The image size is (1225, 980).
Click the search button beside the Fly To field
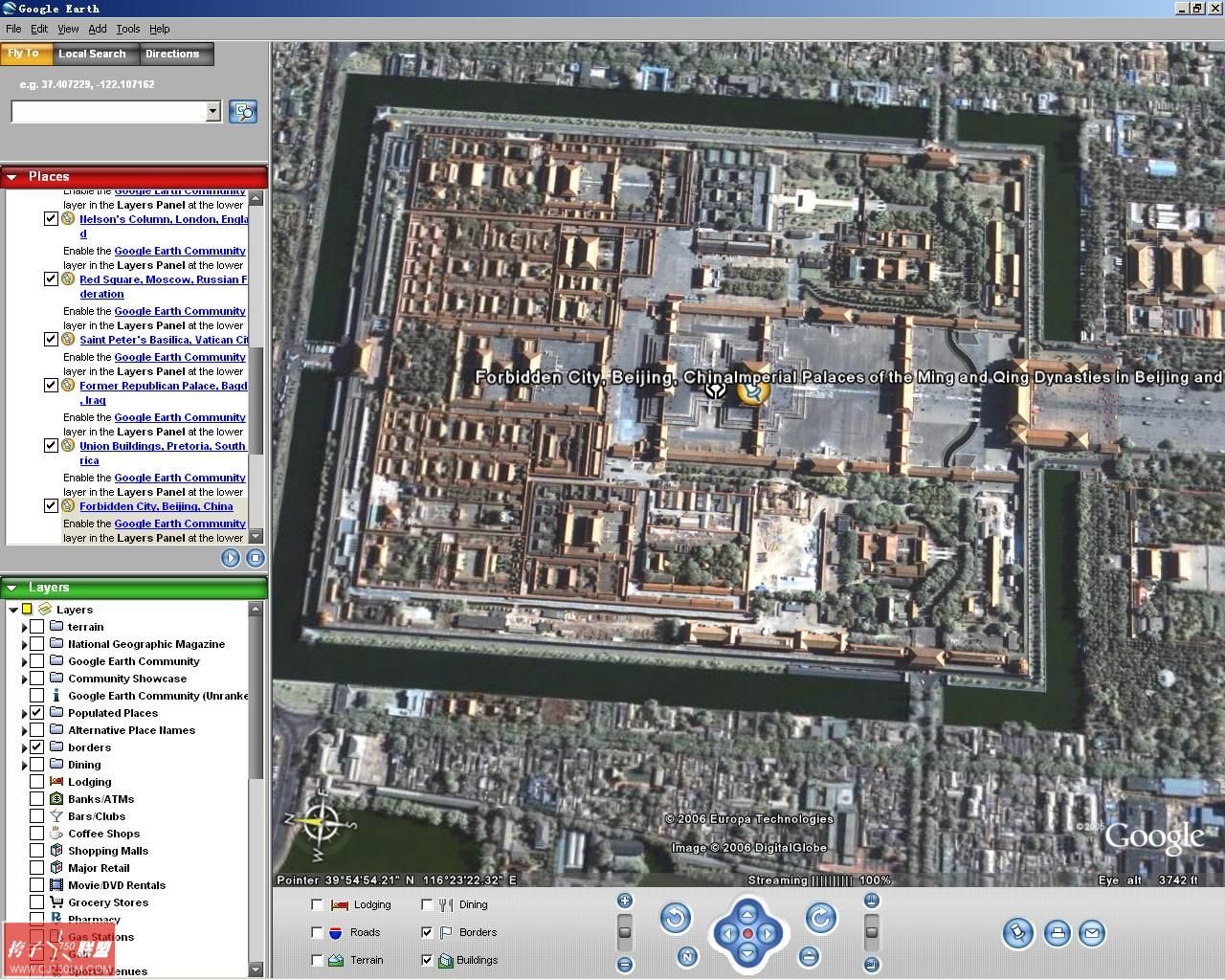243,112
